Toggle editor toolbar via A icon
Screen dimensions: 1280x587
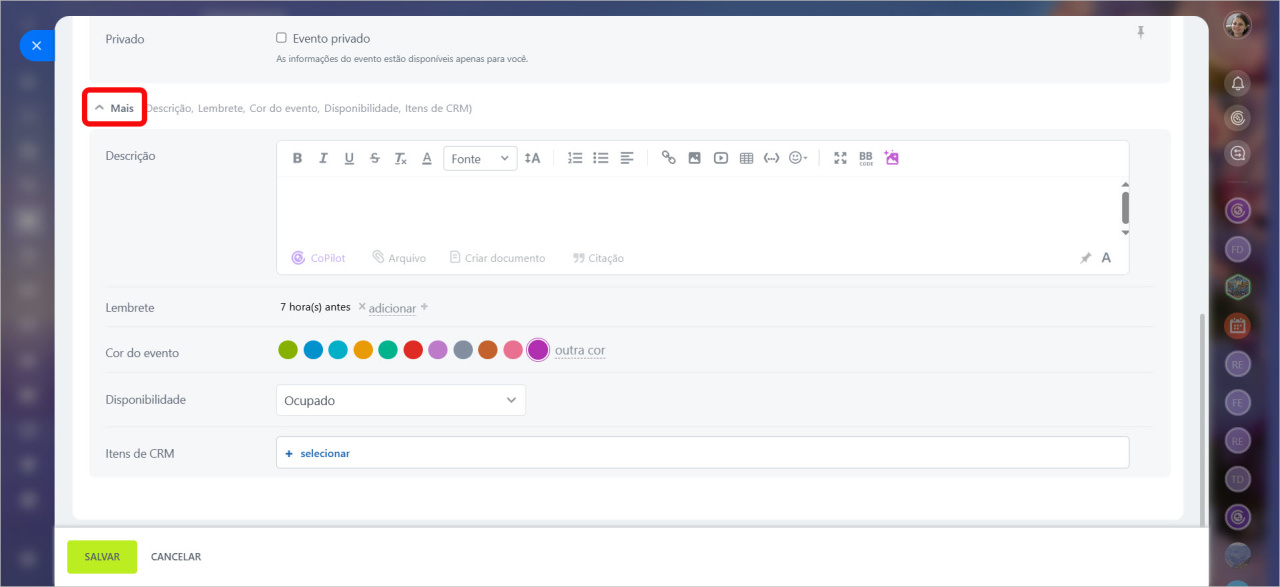[1106, 258]
